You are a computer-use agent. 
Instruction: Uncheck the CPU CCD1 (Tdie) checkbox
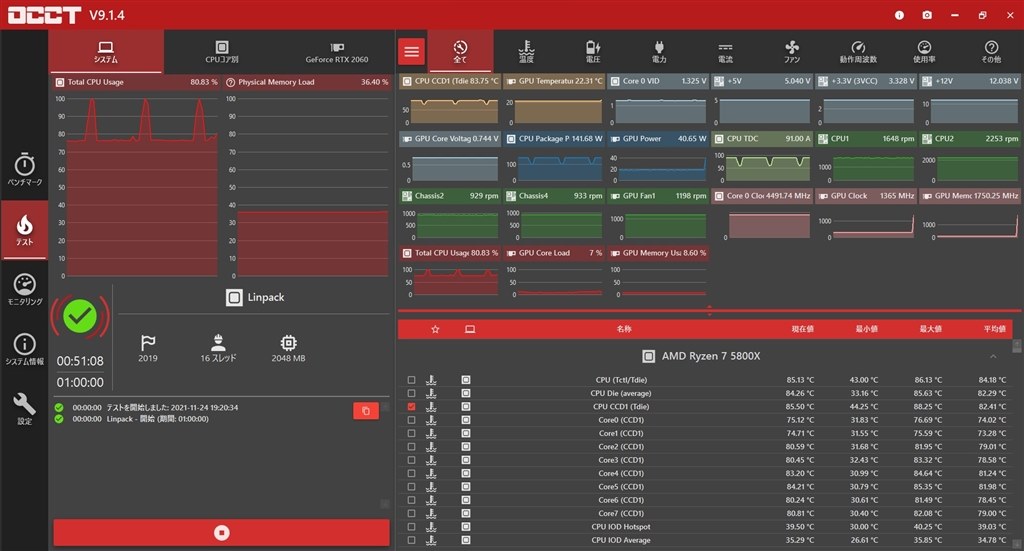pos(411,406)
